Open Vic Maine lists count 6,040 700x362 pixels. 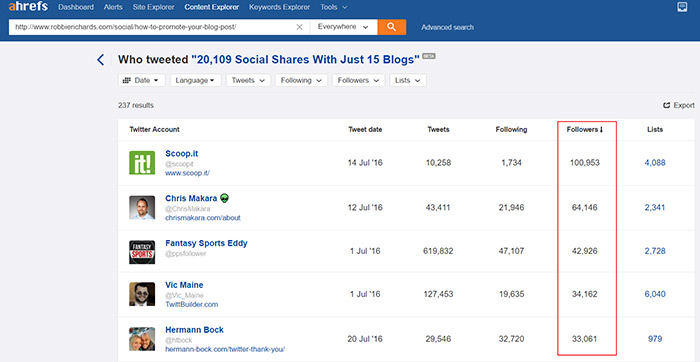pyautogui.click(x=655, y=294)
